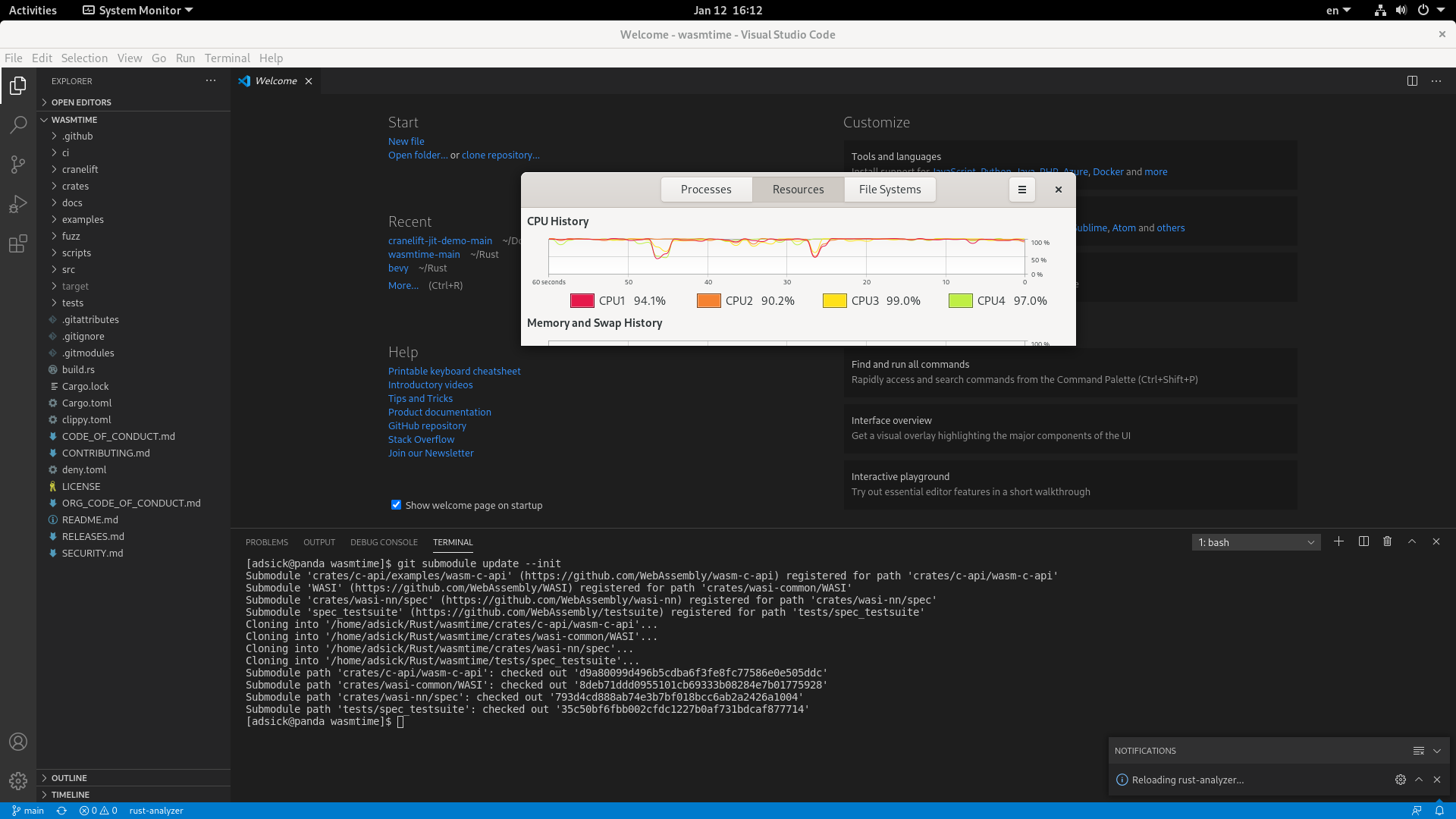The width and height of the screenshot is (1456, 819).
Task: Open Printable keyboard cheatsheet link
Action: [x=454, y=372]
